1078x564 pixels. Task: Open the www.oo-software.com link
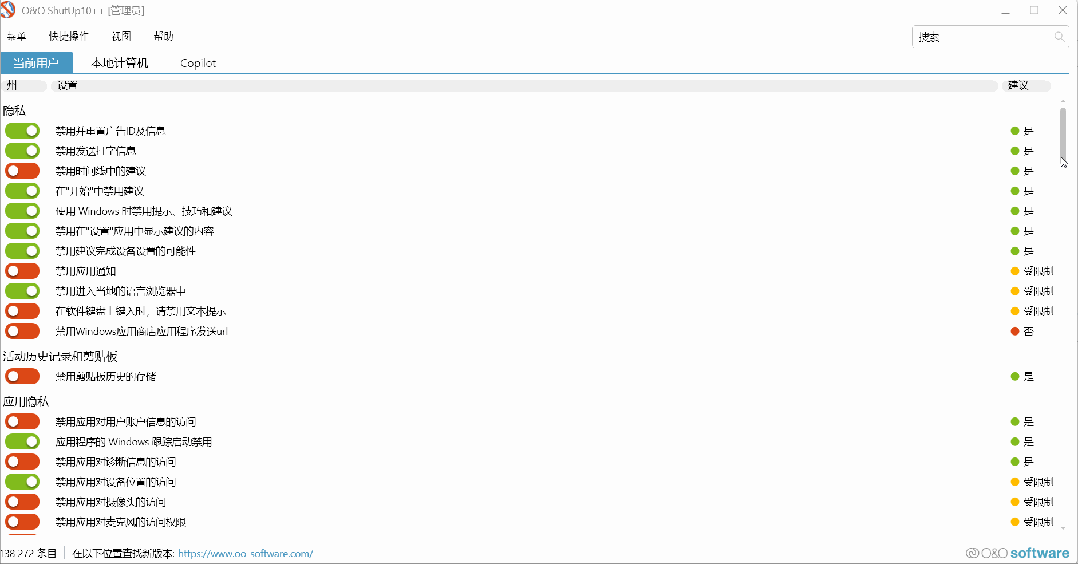245,553
